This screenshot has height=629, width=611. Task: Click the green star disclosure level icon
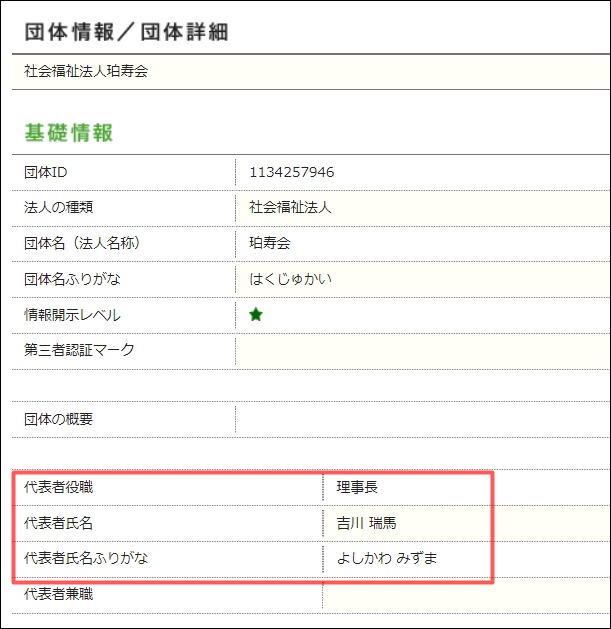point(256,314)
